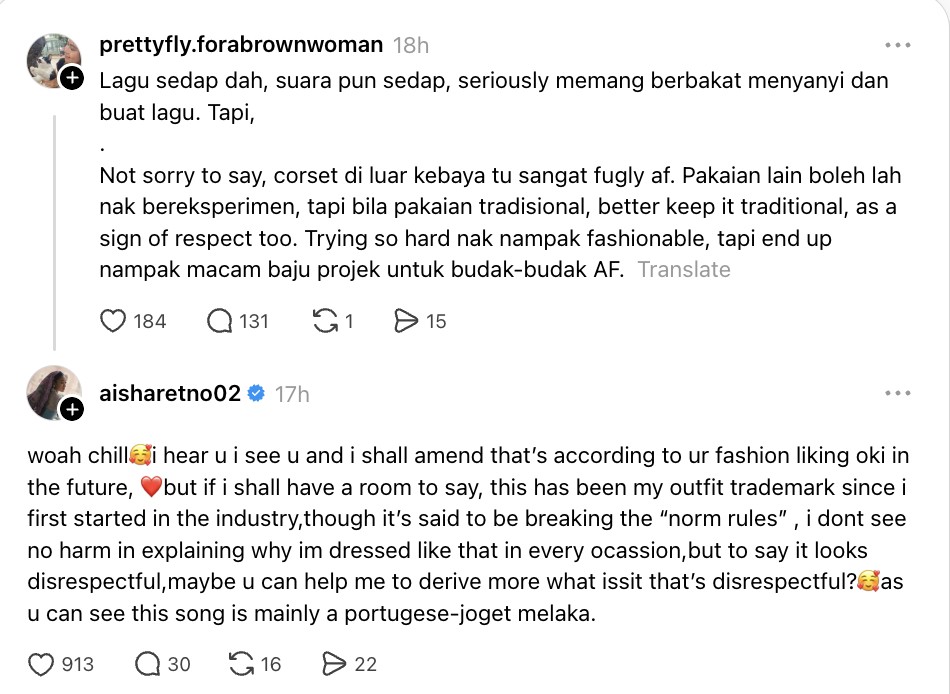Viewport: 950px width, 694px height.
Task: Click the 17h timestamp on the reply
Action: (292, 394)
